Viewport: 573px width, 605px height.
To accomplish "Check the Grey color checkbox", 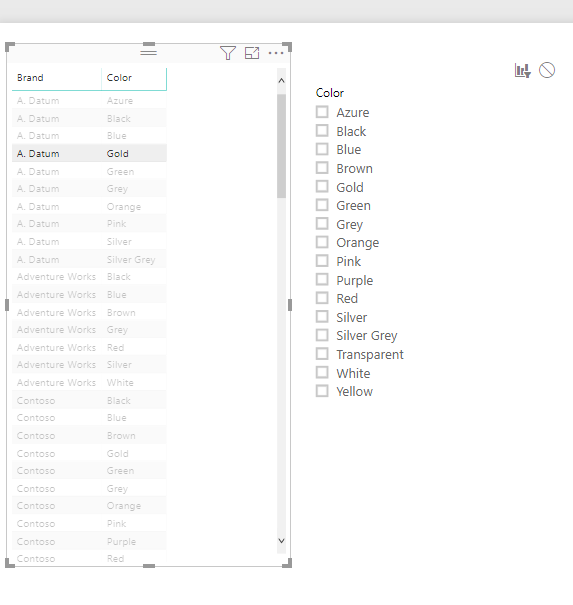I will (x=322, y=223).
